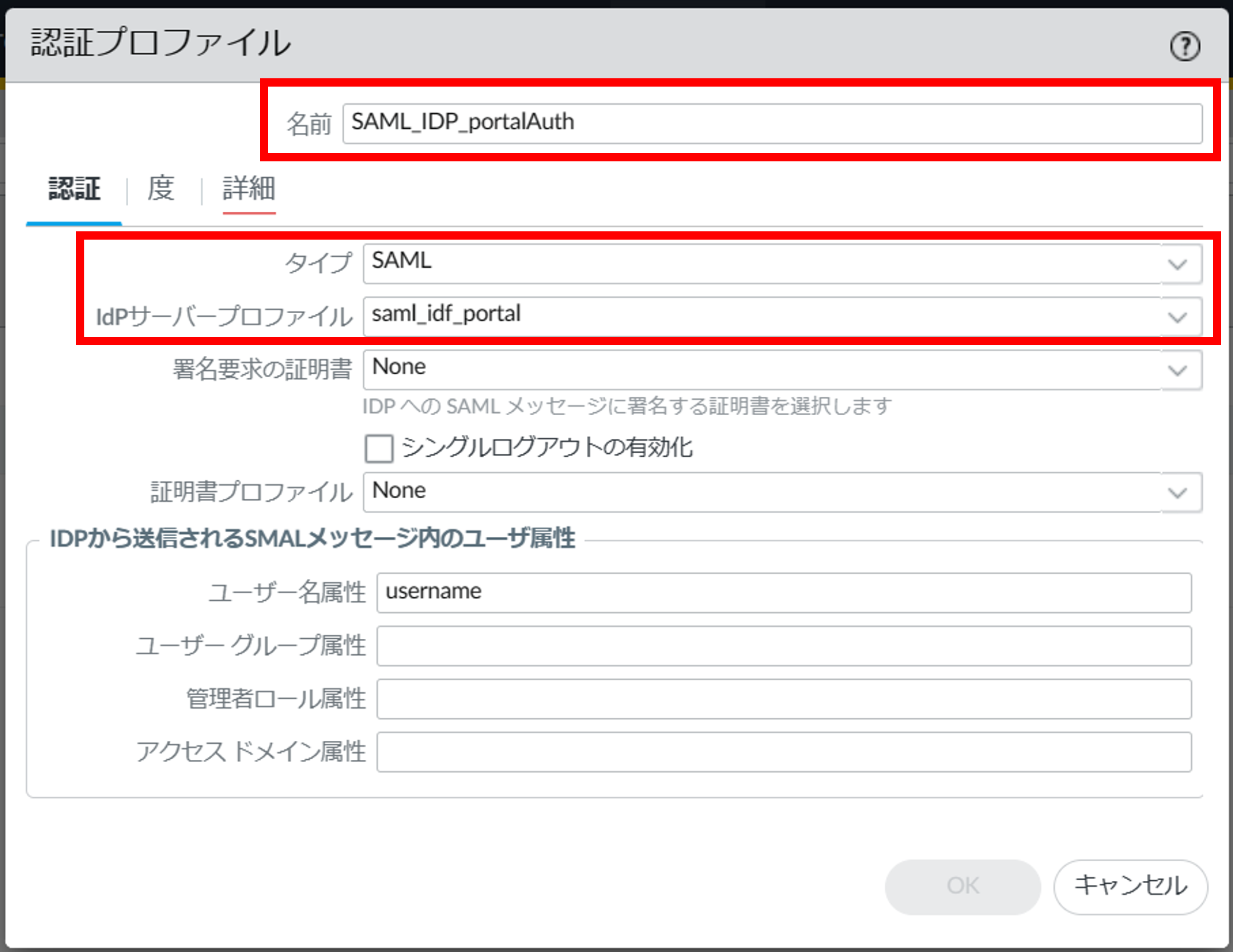Click the アクセス ドメイン属性 input field
The height and width of the screenshot is (952, 1233).
tap(783, 752)
